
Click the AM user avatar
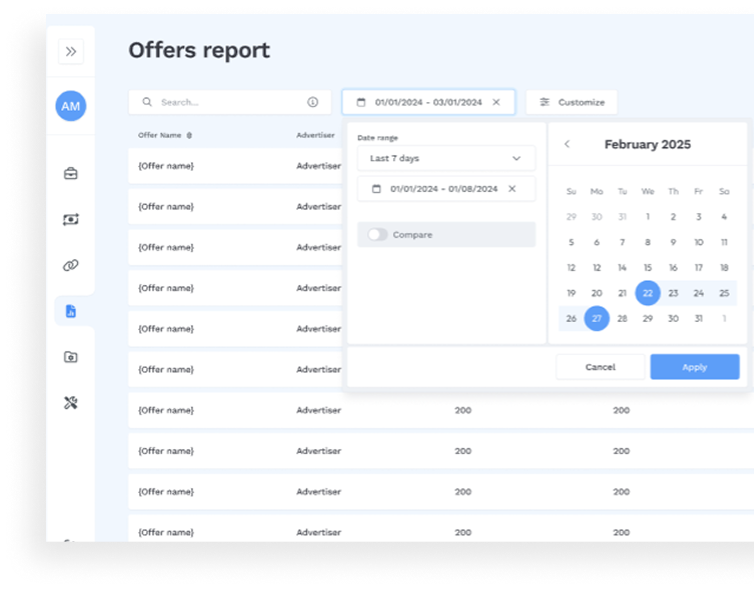(71, 106)
